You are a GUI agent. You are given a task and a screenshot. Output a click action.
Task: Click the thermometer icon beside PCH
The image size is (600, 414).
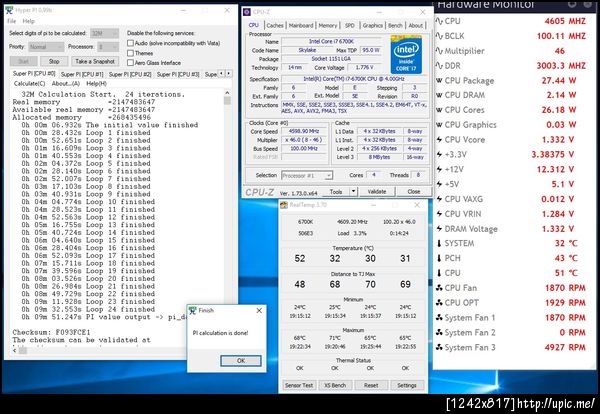pyautogui.click(x=439, y=258)
